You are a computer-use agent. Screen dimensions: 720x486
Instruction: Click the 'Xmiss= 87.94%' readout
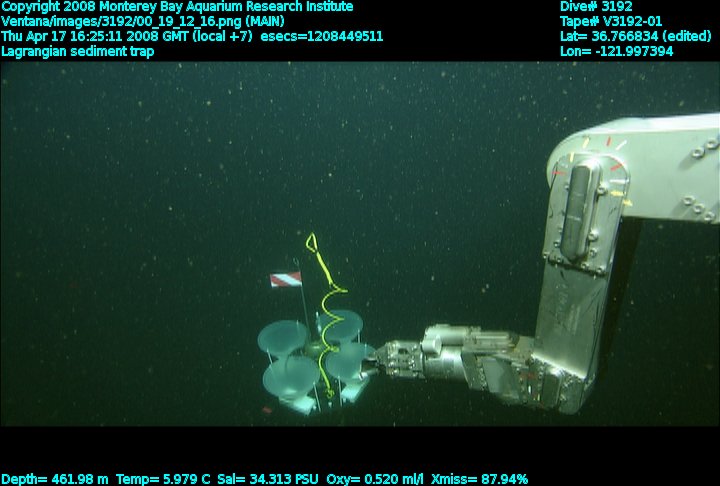point(479,480)
